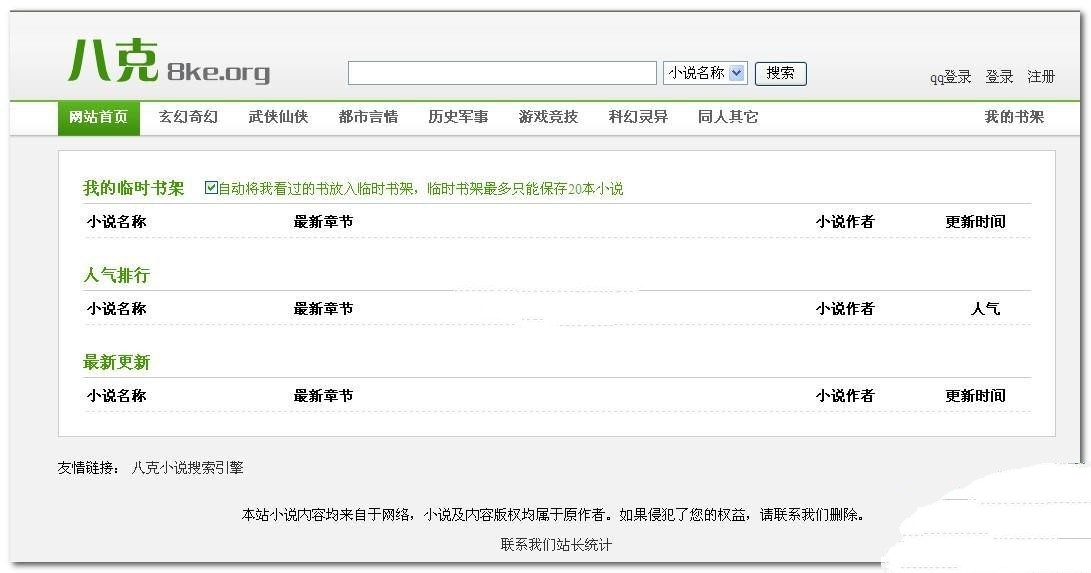Click the 同人其它 category tab

728,117
